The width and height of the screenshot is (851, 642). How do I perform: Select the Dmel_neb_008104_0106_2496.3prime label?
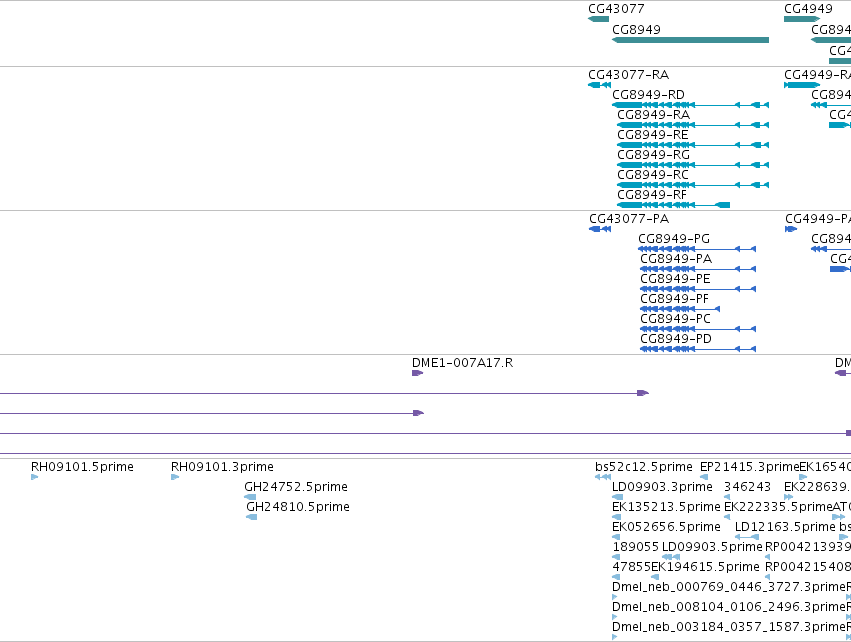[x=729, y=607]
